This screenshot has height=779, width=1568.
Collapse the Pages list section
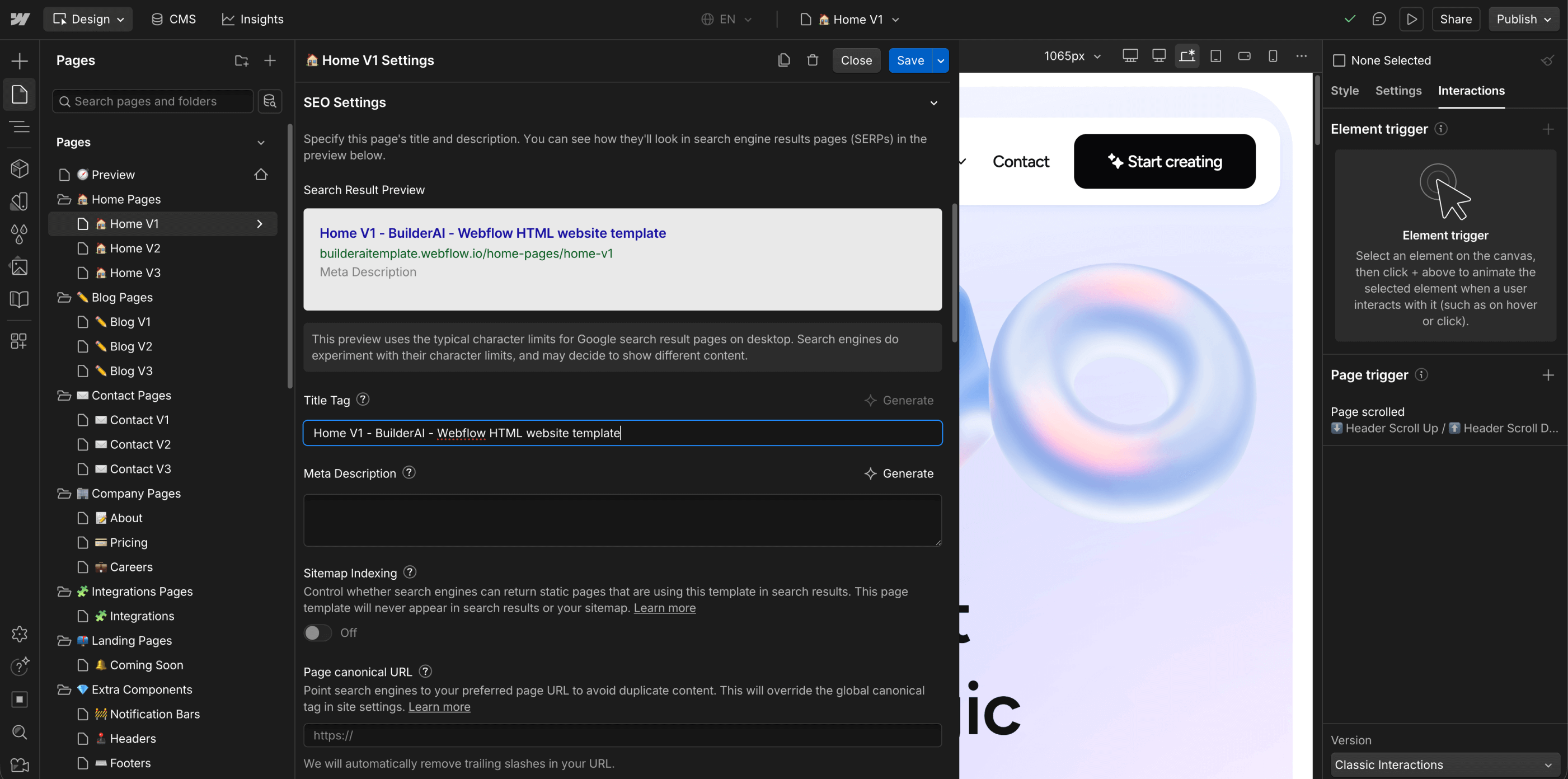click(x=261, y=142)
